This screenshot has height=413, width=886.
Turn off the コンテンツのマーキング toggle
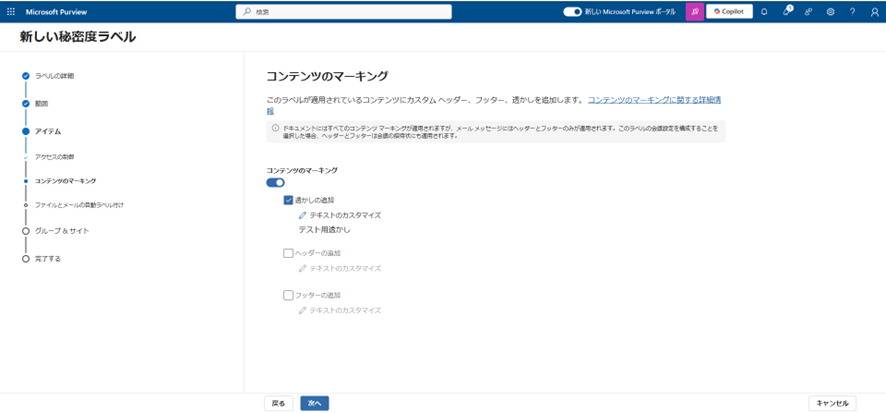click(275, 183)
